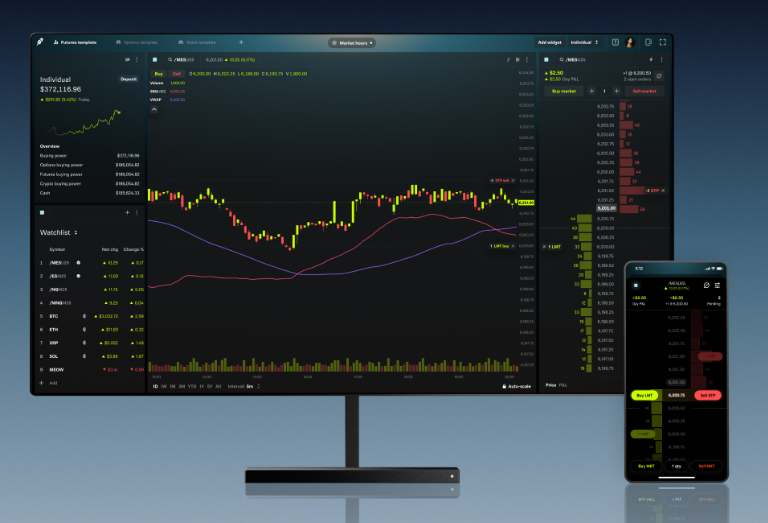Click the recenter icon beside open orders
The height and width of the screenshot is (523, 768).
659,76
